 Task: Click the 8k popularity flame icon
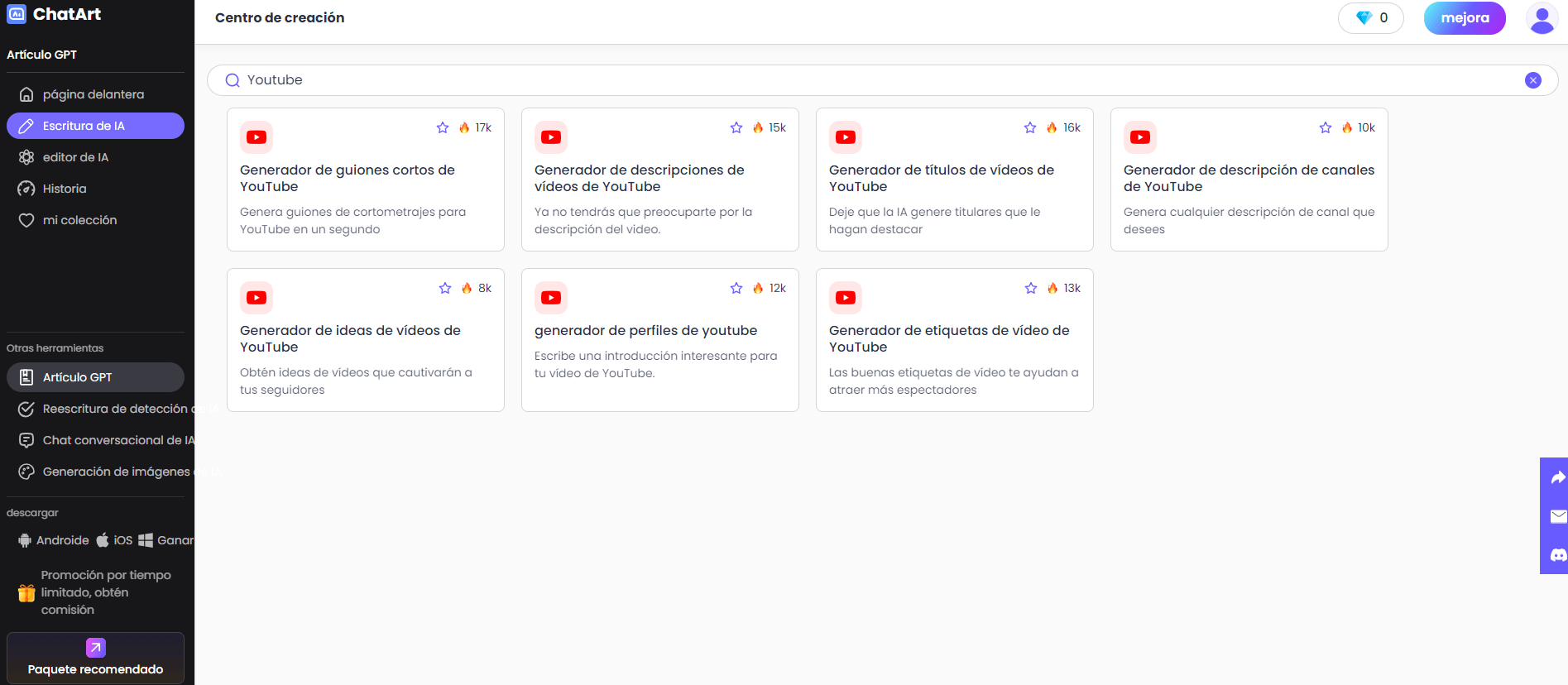pos(467,288)
